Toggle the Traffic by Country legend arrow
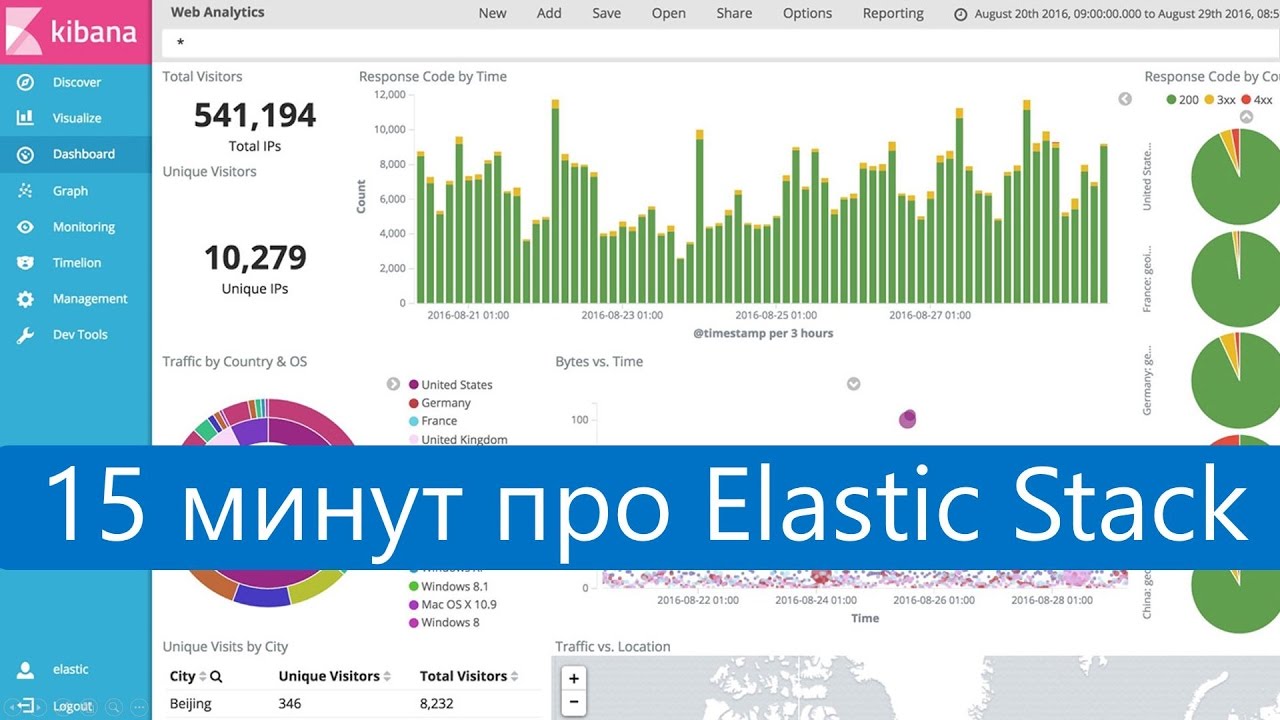 tap(394, 384)
